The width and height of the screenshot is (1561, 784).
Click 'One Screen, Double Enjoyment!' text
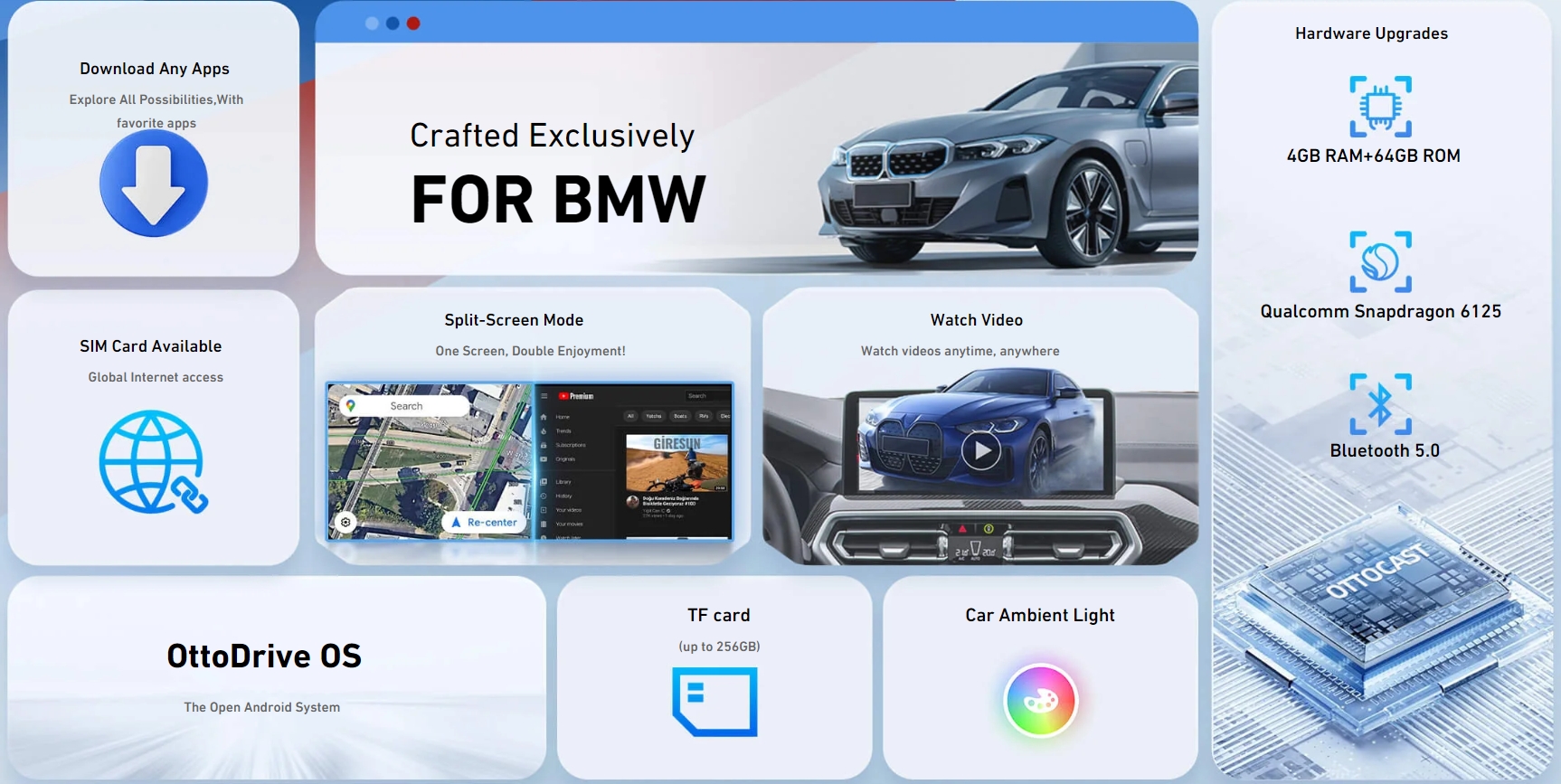tap(530, 351)
